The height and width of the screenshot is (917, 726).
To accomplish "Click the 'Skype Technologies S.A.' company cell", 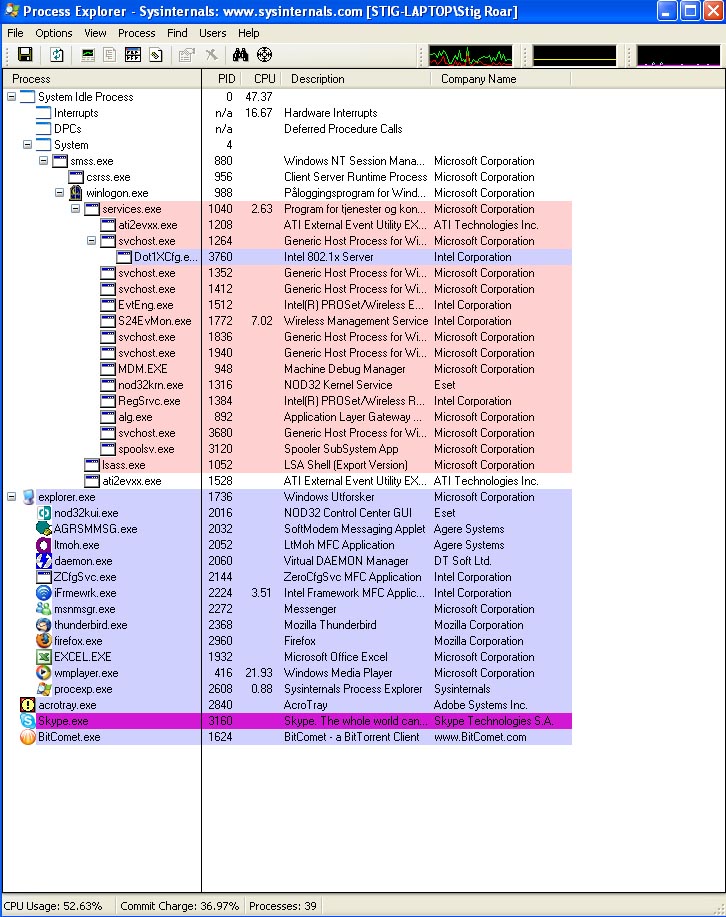I will point(494,721).
